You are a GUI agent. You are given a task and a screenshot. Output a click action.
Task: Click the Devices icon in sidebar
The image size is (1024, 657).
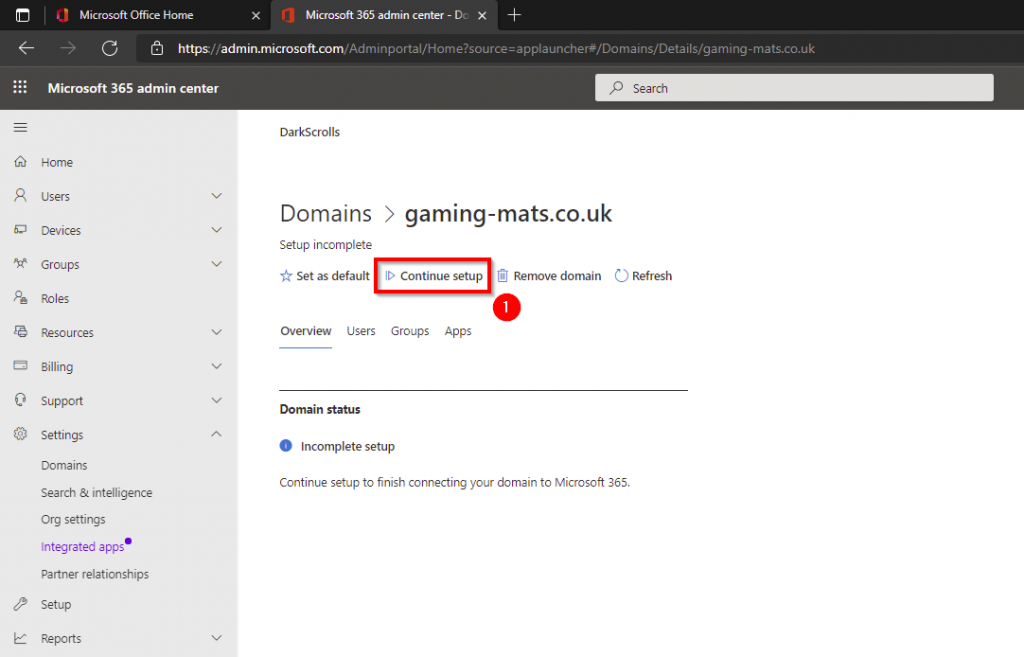(x=20, y=229)
